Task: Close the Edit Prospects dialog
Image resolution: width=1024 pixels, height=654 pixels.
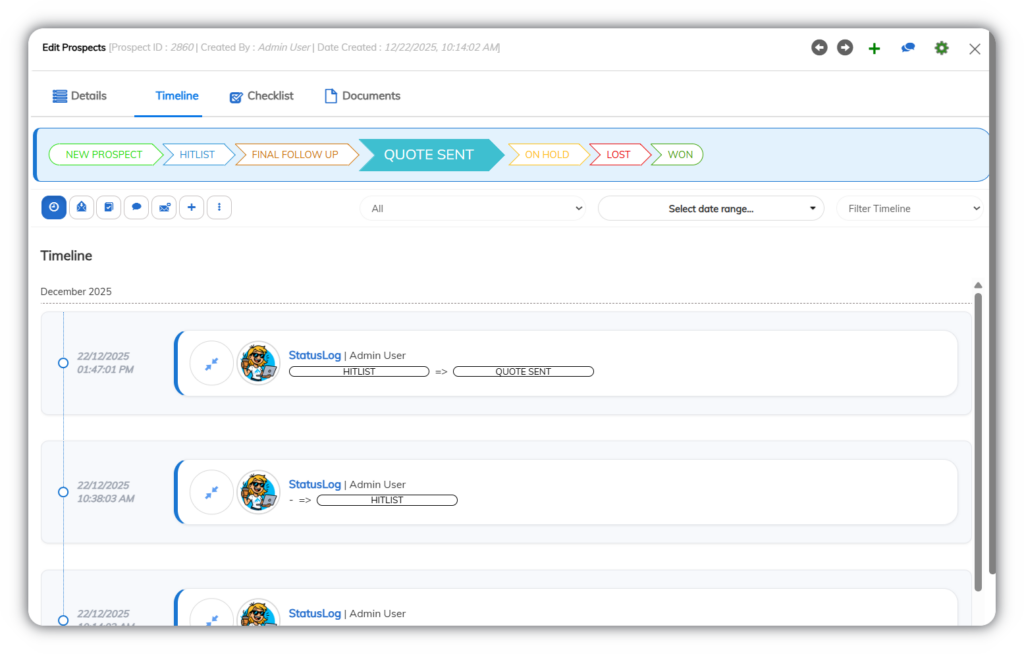Action: pos(974,49)
